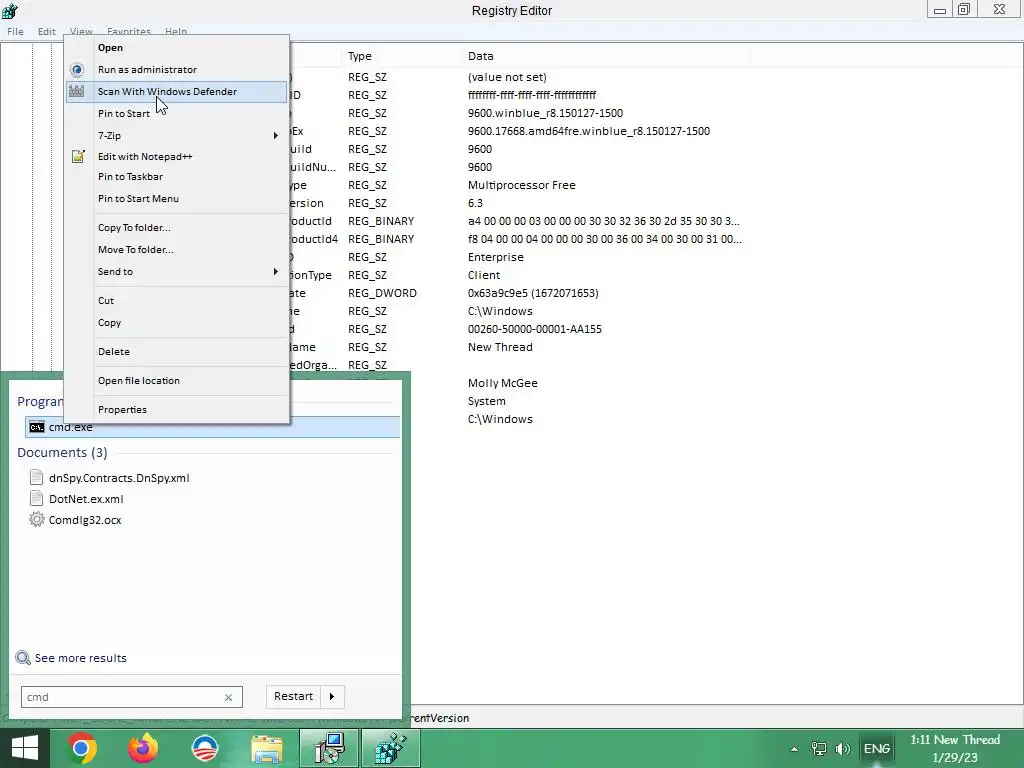1024x768 pixels.
Task: Click See more results link
Action: click(80, 658)
